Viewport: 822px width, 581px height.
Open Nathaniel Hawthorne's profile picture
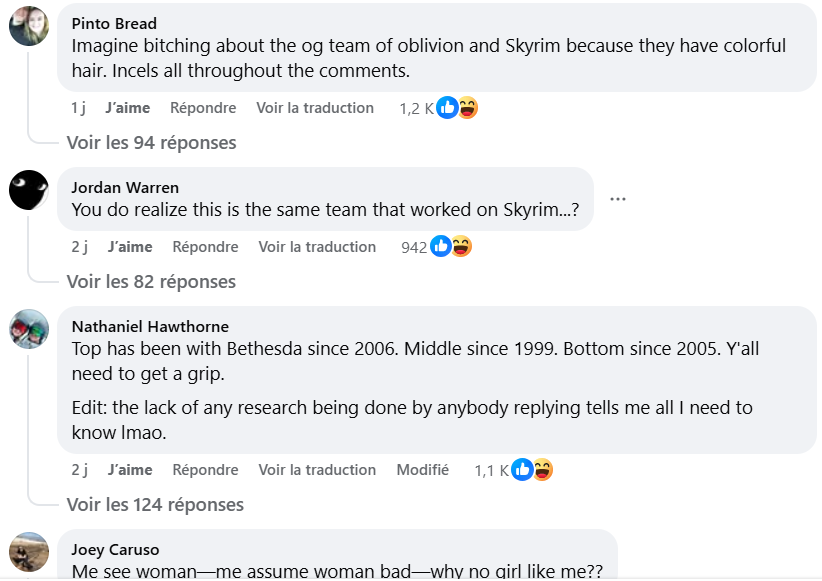tap(29, 329)
